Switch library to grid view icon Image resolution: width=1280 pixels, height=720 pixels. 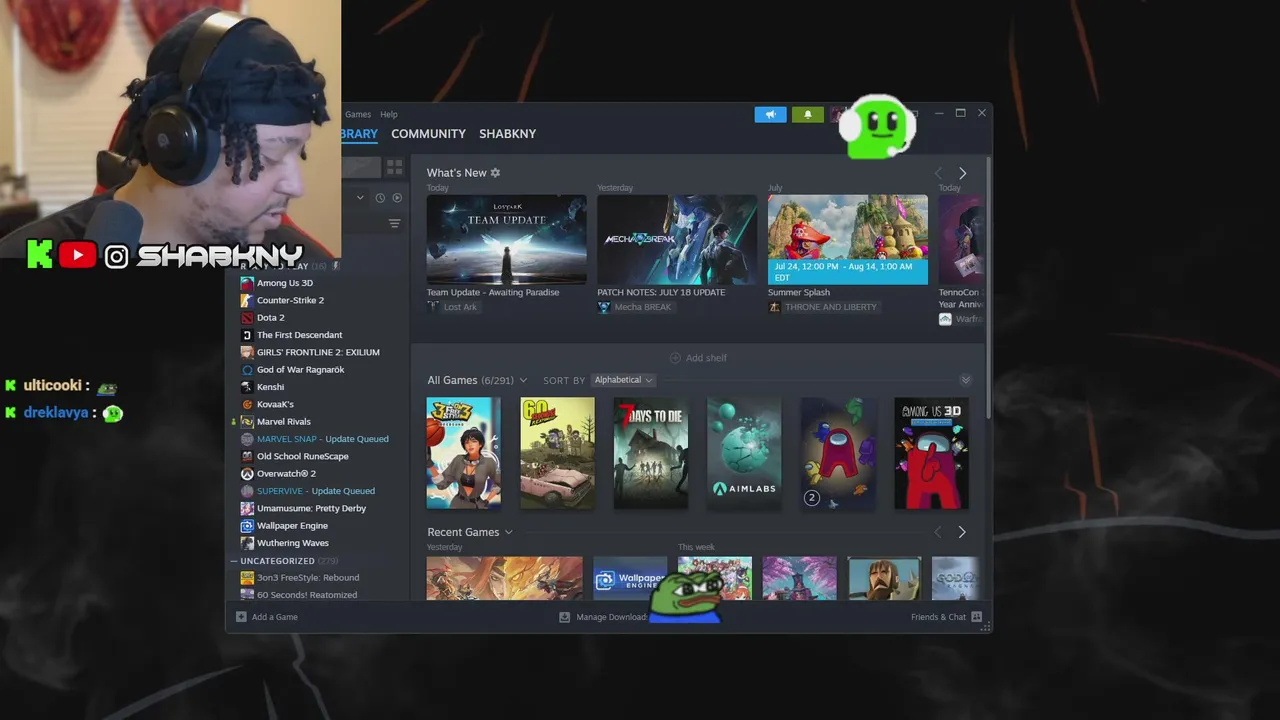click(x=395, y=167)
